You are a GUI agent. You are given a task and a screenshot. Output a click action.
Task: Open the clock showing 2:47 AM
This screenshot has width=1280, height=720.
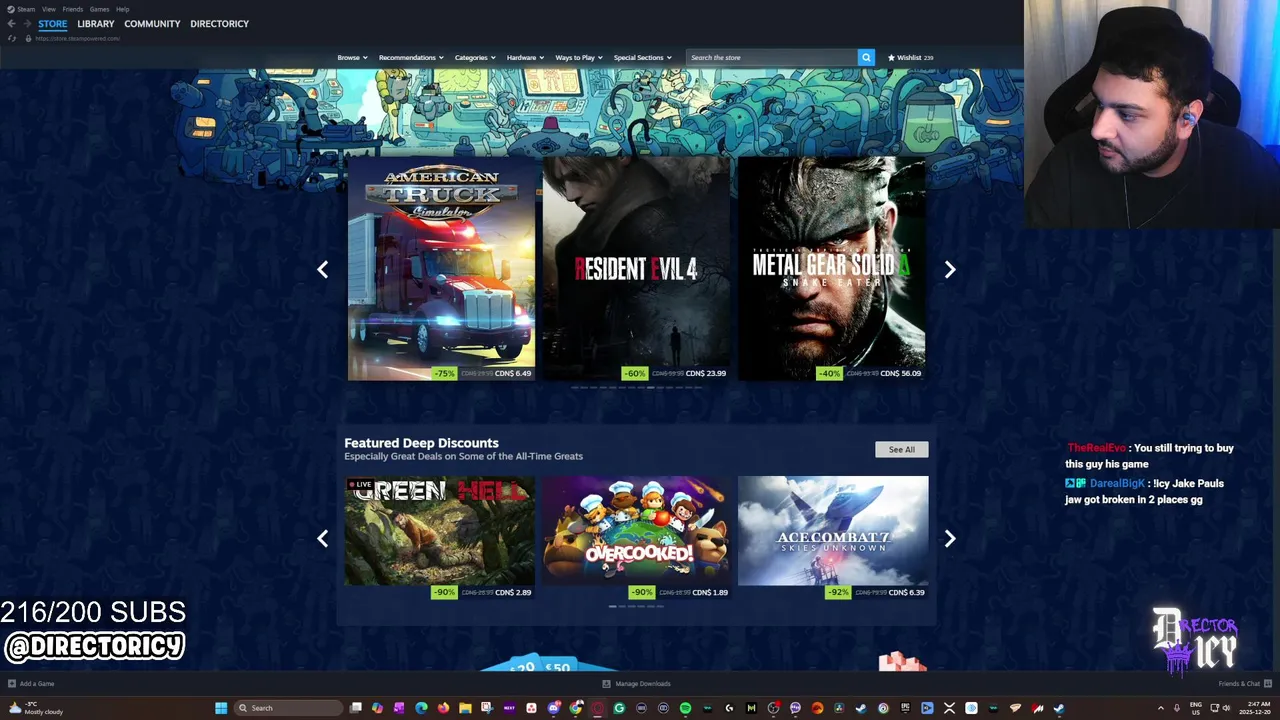click(x=1255, y=708)
